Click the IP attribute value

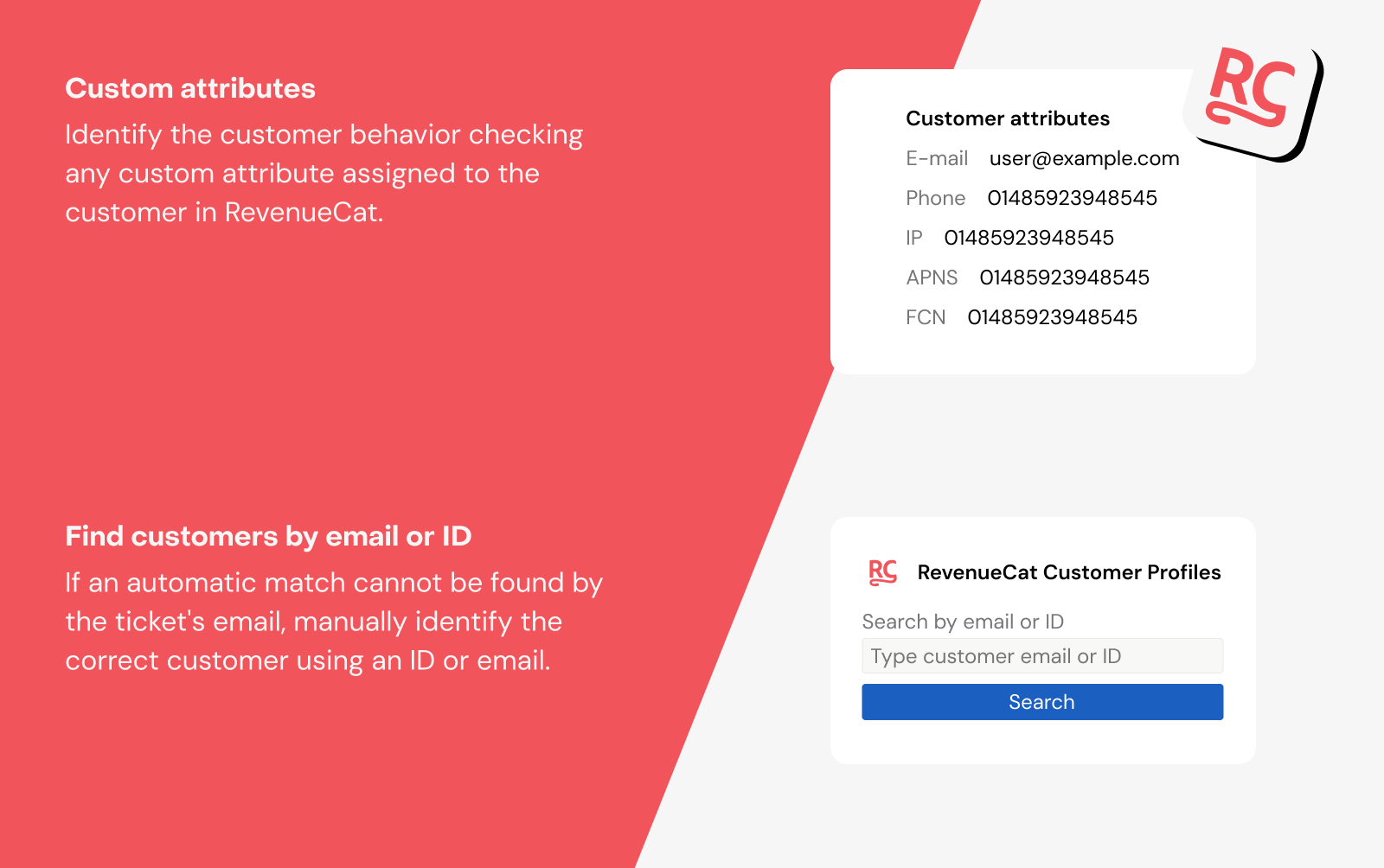click(1028, 238)
